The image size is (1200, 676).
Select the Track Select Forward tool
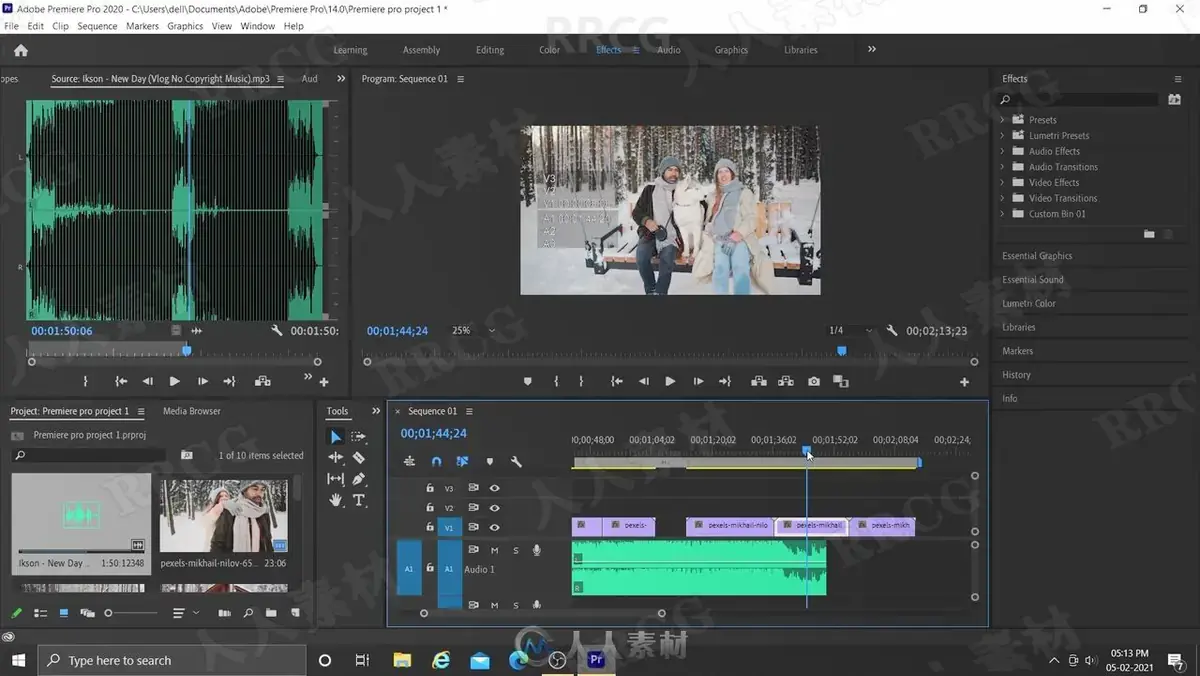(x=359, y=437)
